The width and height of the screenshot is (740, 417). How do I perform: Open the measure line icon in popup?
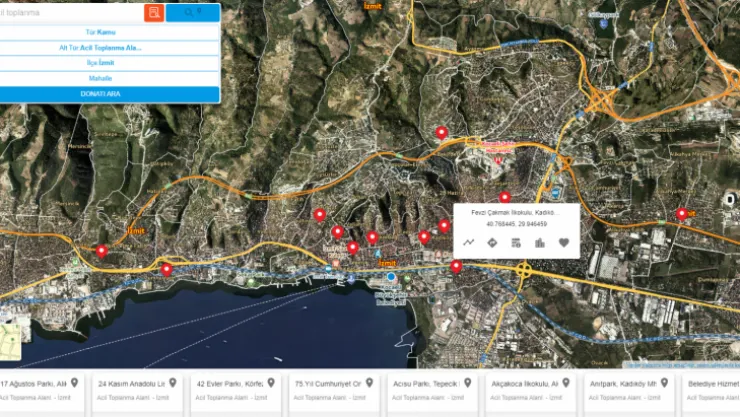(469, 242)
